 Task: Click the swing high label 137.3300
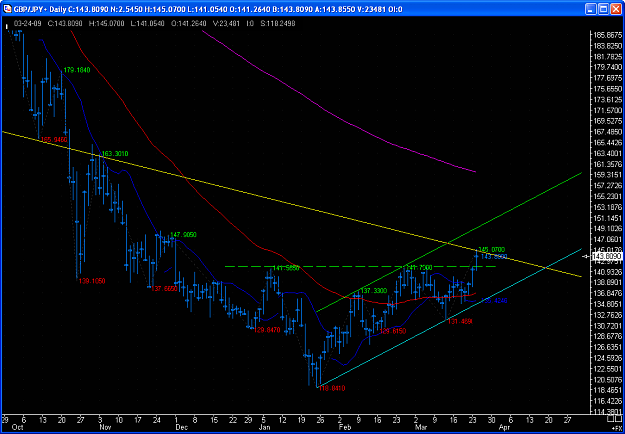pyautogui.click(x=374, y=291)
